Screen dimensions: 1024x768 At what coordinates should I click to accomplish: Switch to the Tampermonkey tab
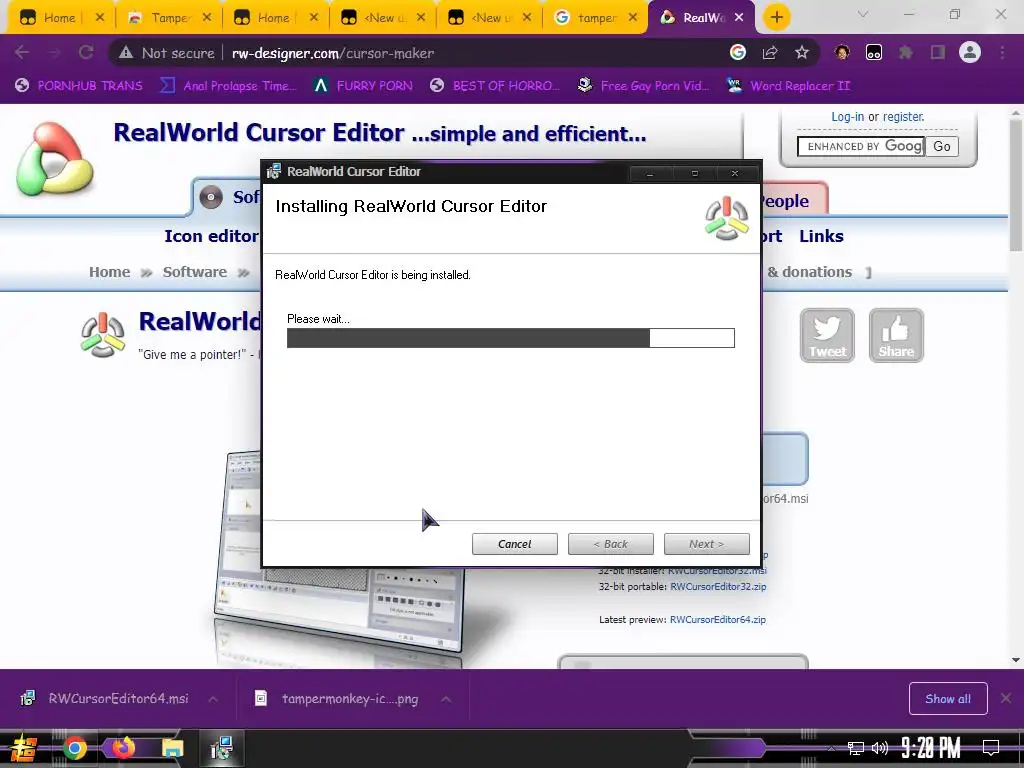point(170,18)
